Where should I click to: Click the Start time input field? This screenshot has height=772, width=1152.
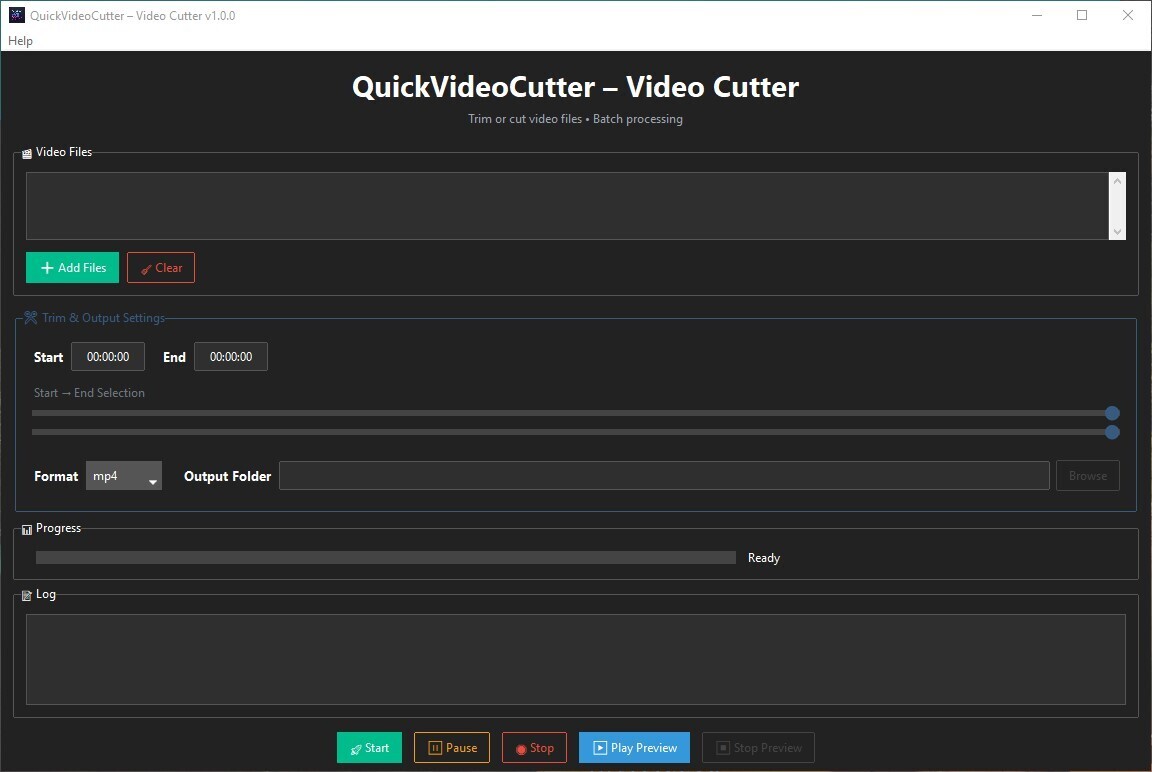[108, 357]
